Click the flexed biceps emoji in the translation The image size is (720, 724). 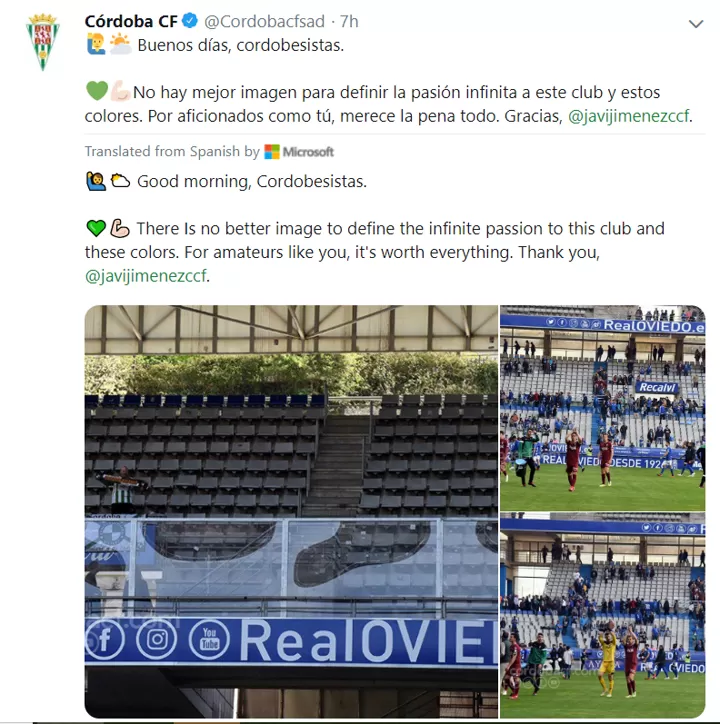pyautogui.click(x=120, y=228)
